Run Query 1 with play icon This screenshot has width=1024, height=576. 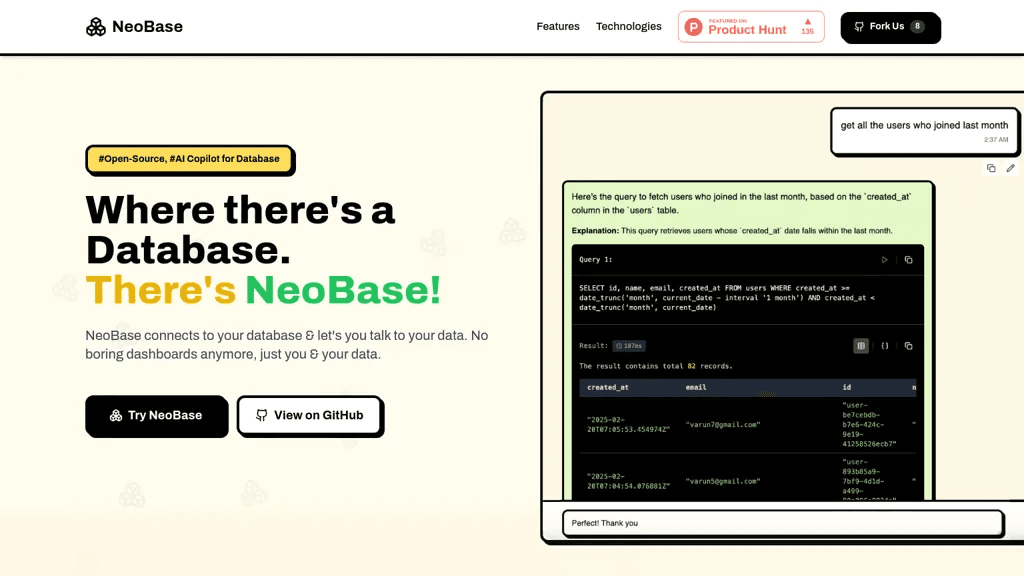click(x=884, y=259)
